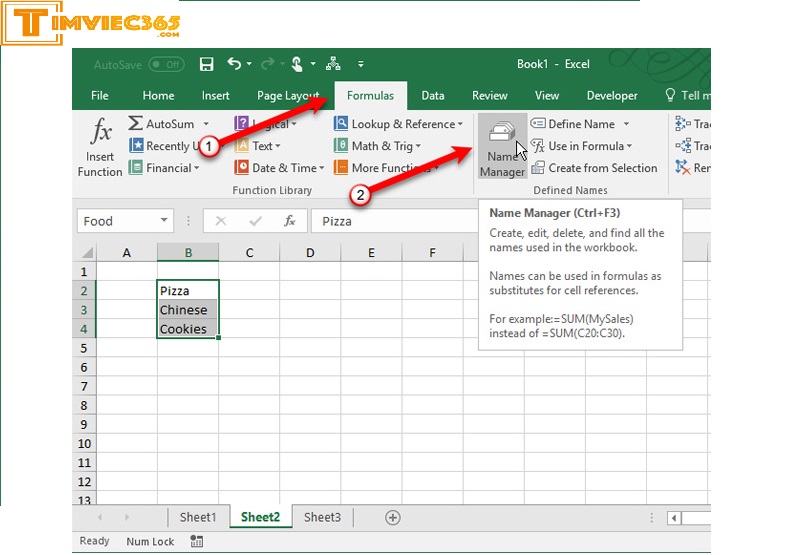
Task: Click the More Functions icon
Action: [x=341, y=168]
